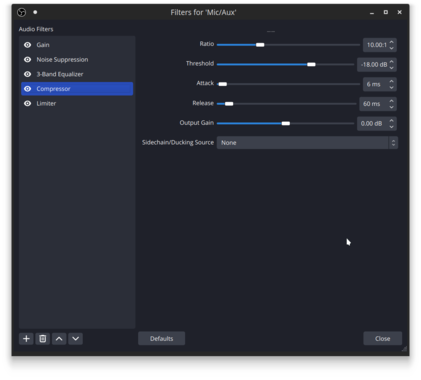
Task: Decrease Output Gain with down stepper arrow
Action: pyautogui.click(x=392, y=127)
